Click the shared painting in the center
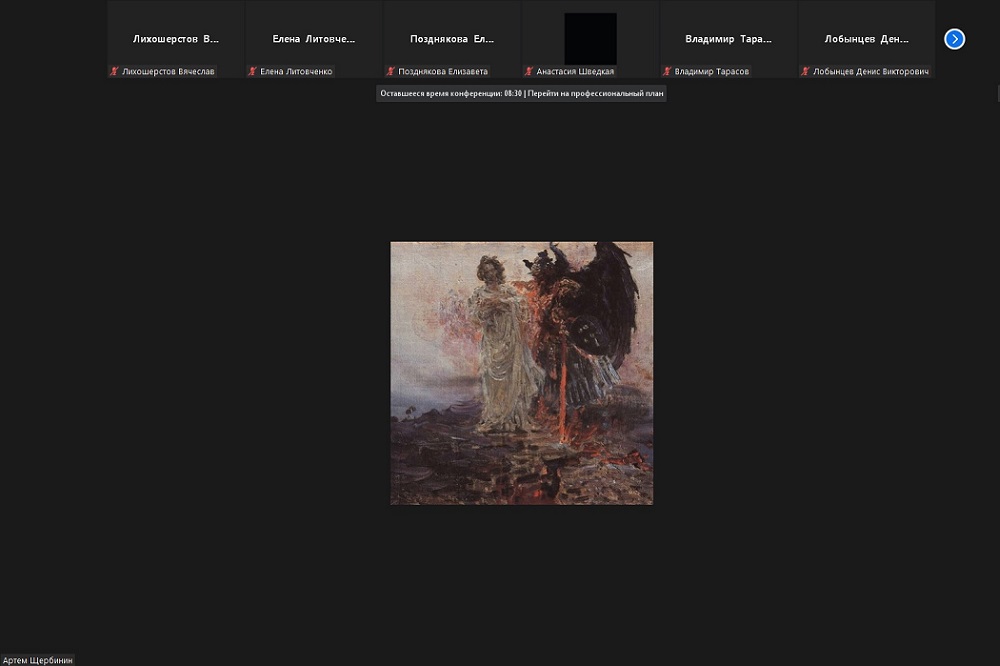 [521, 373]
